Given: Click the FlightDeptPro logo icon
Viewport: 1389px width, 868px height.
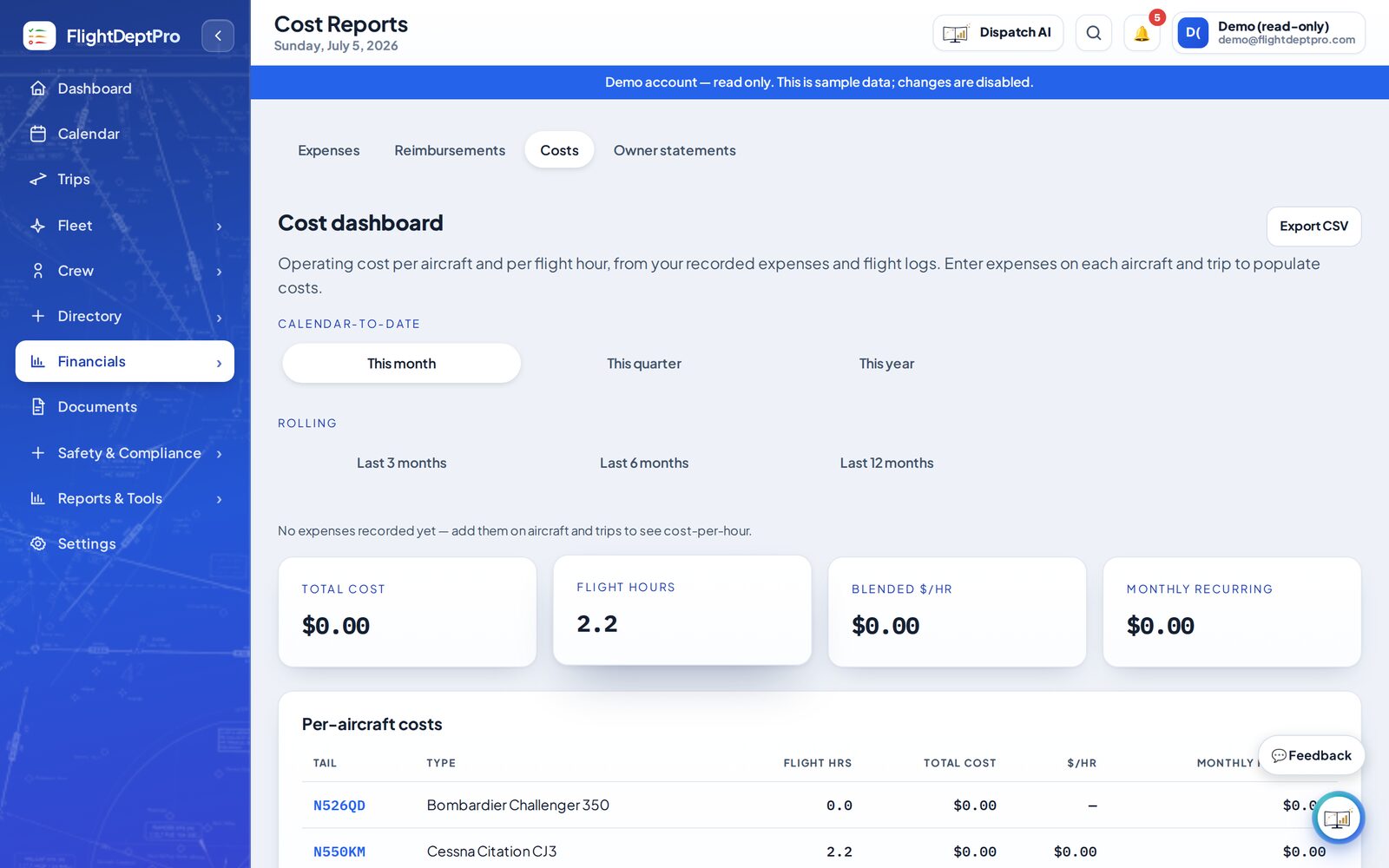Looking at the screenshot, I should pyautogui.click(x=39, y=36).
